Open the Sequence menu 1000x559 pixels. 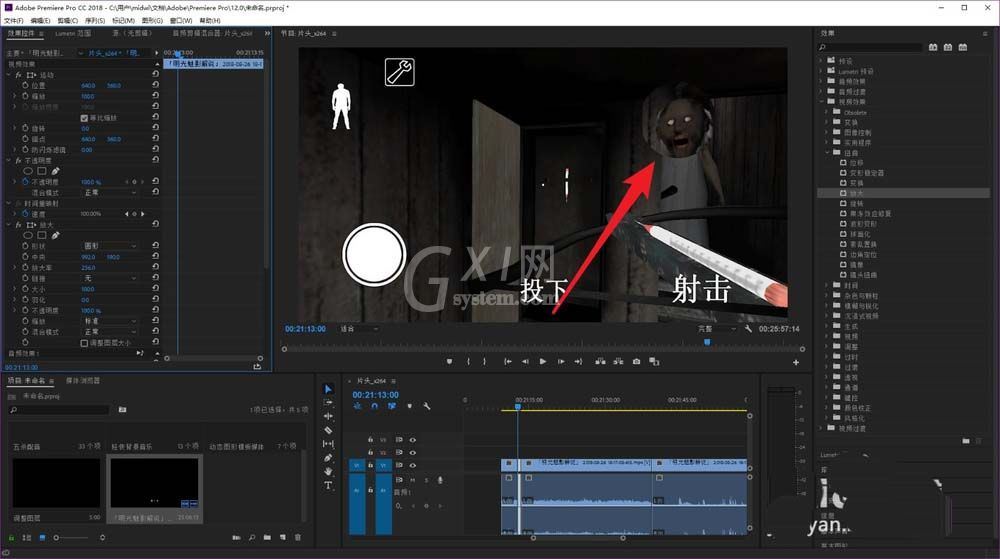point(95,20)
